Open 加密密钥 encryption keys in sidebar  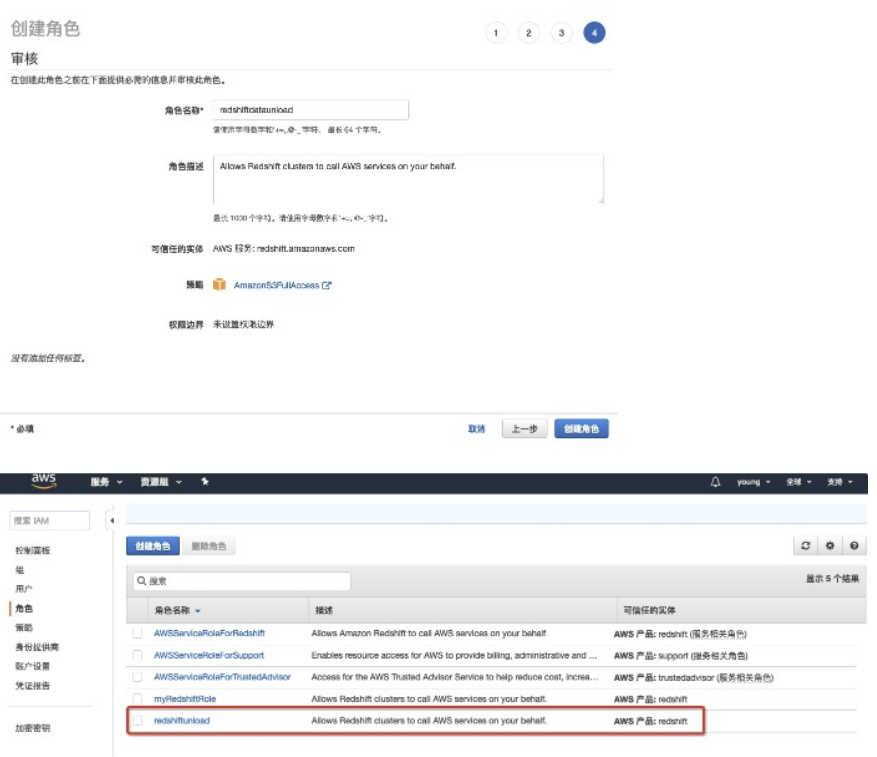tap(32, 728)
